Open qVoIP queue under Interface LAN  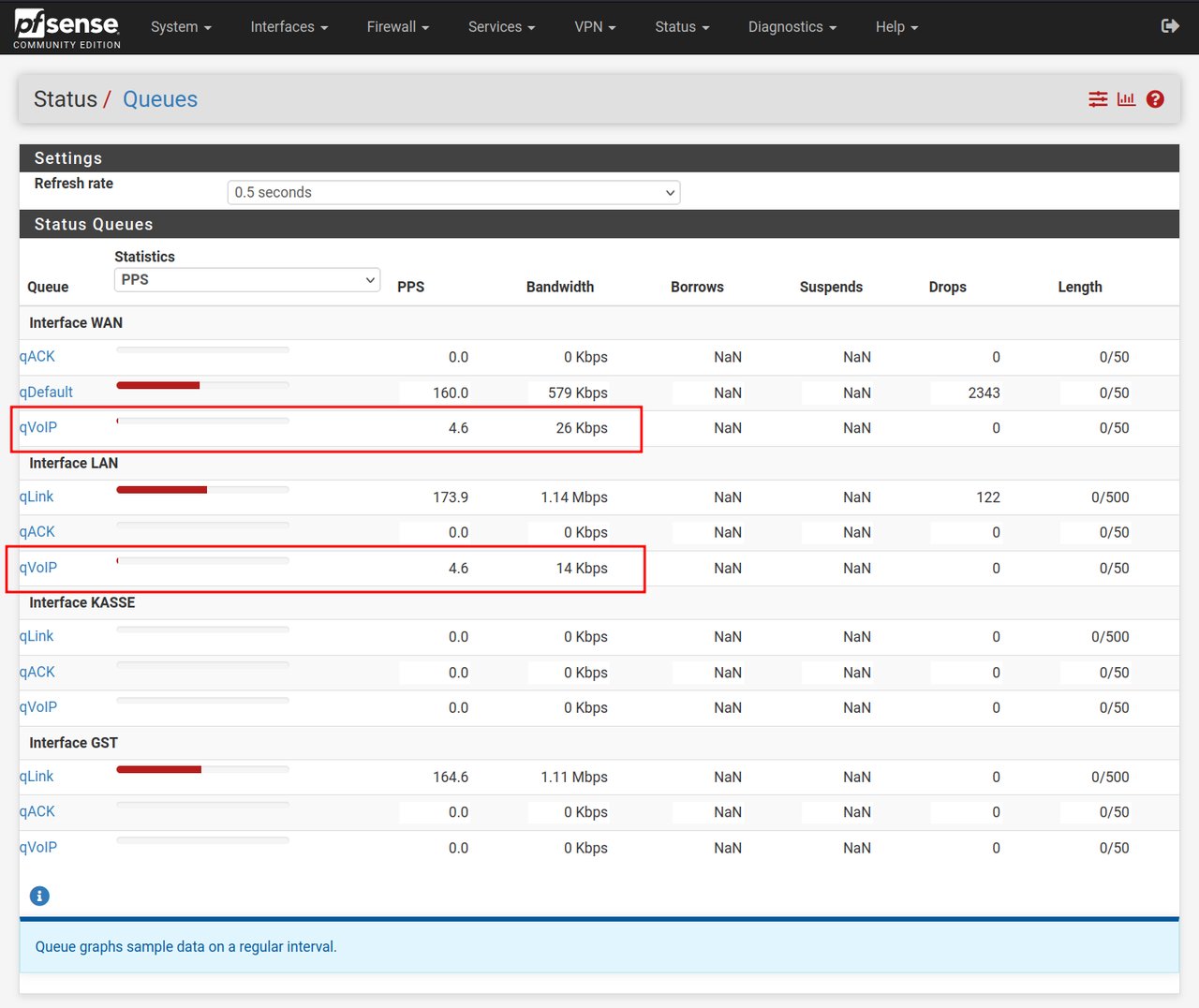(38, 568)
